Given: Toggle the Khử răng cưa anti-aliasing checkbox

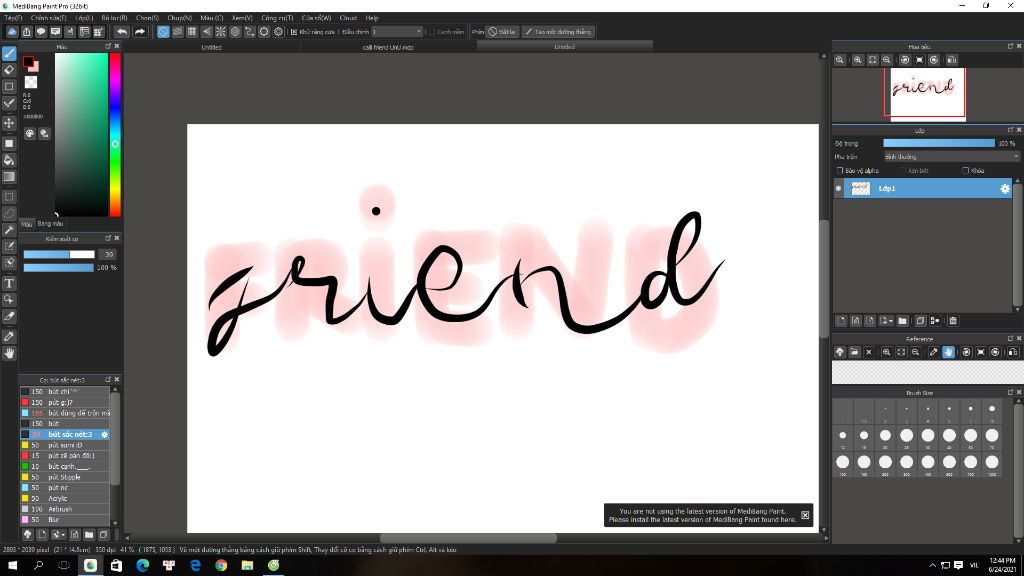Looking at the screenshot, I should [294, 31].
